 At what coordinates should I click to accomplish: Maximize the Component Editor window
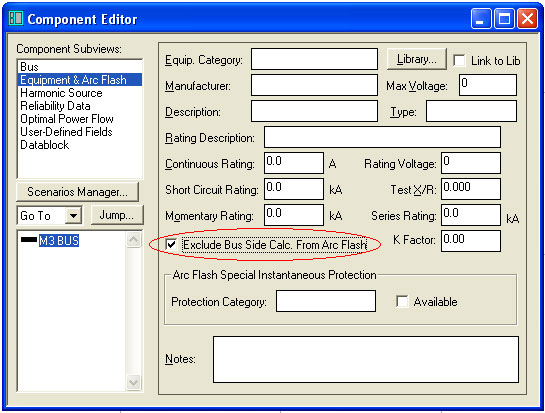504,18
